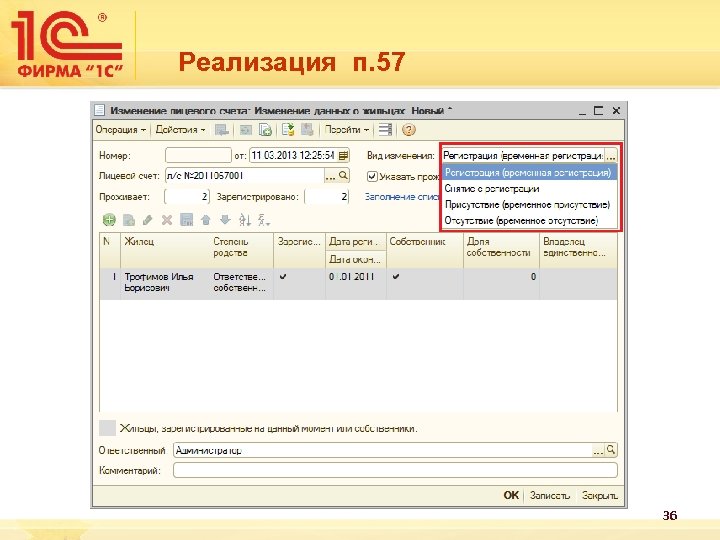Open the help (question mark) icon
720x540 pixels.
click(408, 130)
